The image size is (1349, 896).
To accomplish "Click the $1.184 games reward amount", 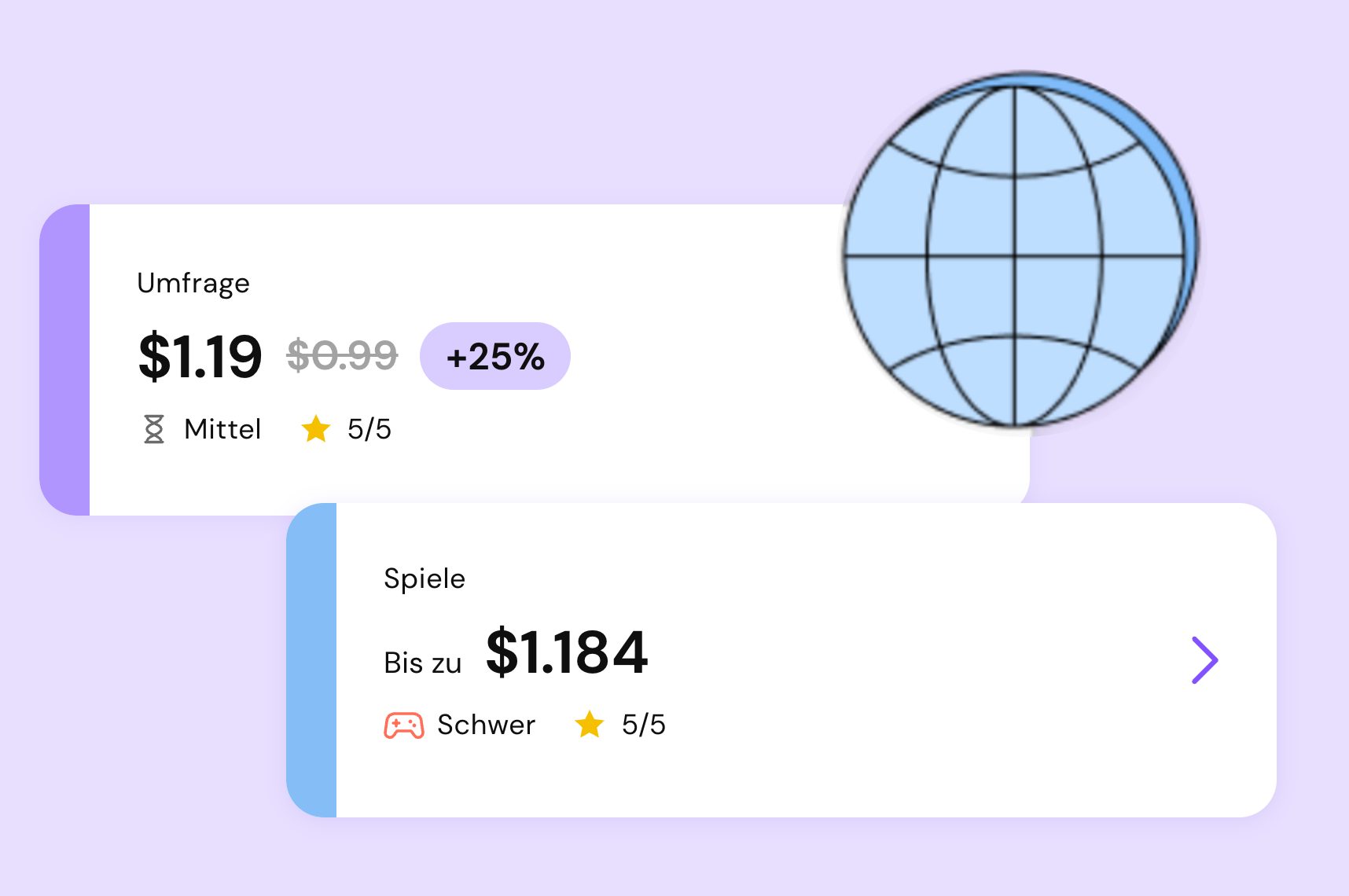I will (567, 652).
